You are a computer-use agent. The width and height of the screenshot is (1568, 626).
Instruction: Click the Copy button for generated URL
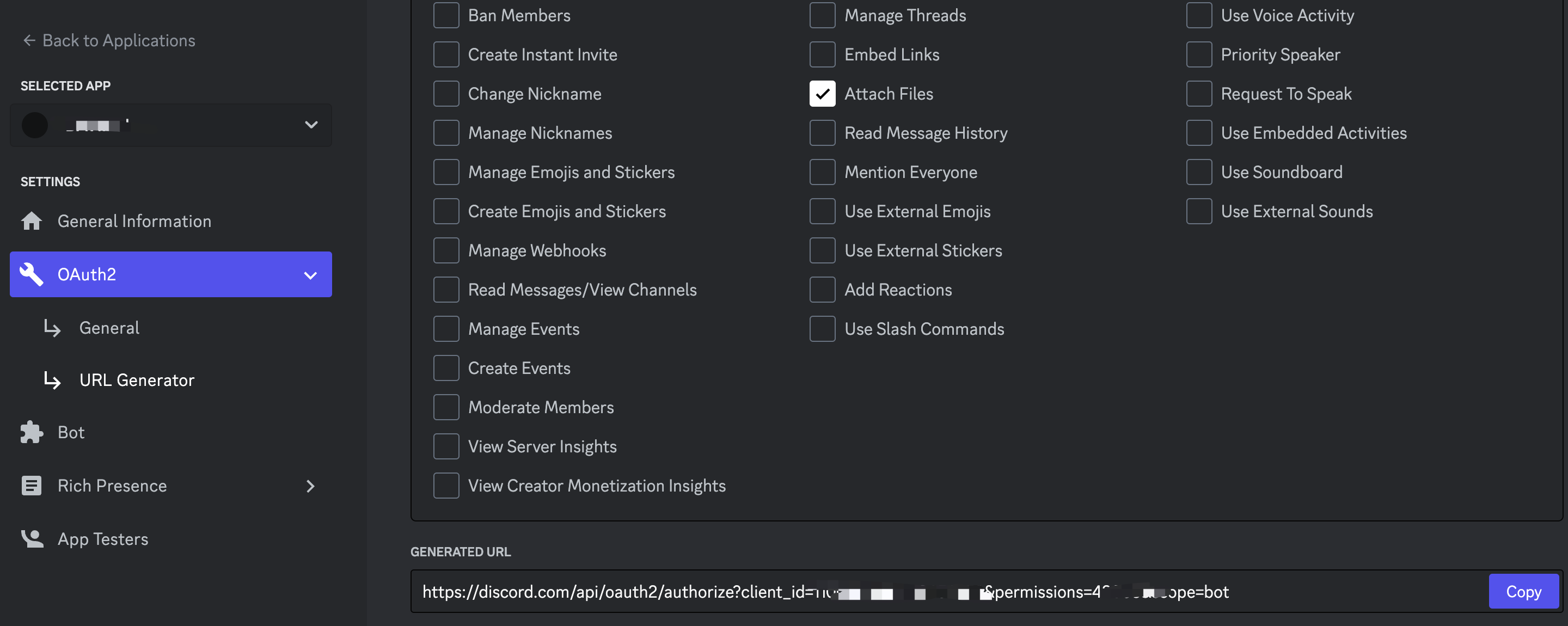tap(1524, 591)
